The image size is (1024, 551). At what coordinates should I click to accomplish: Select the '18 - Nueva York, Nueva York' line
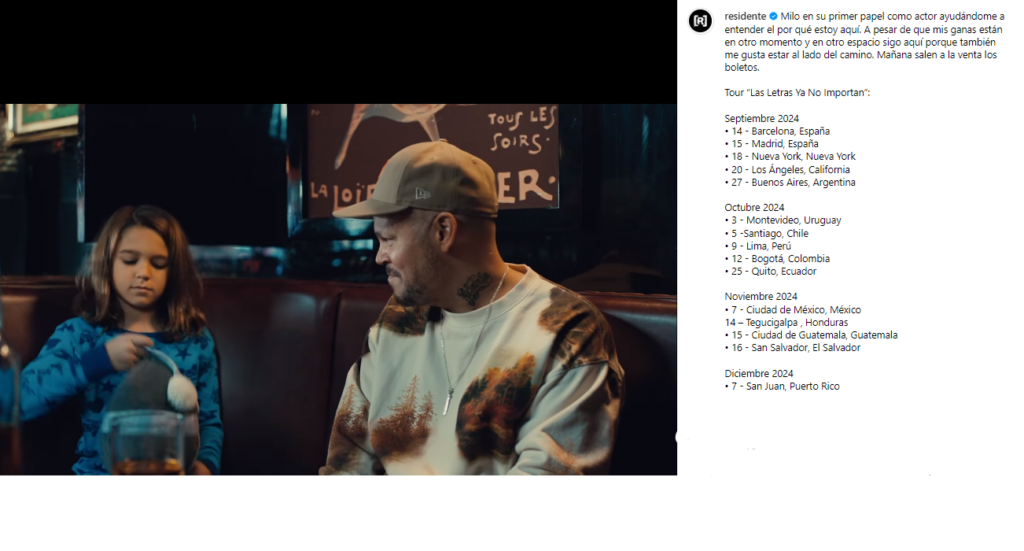790,157
